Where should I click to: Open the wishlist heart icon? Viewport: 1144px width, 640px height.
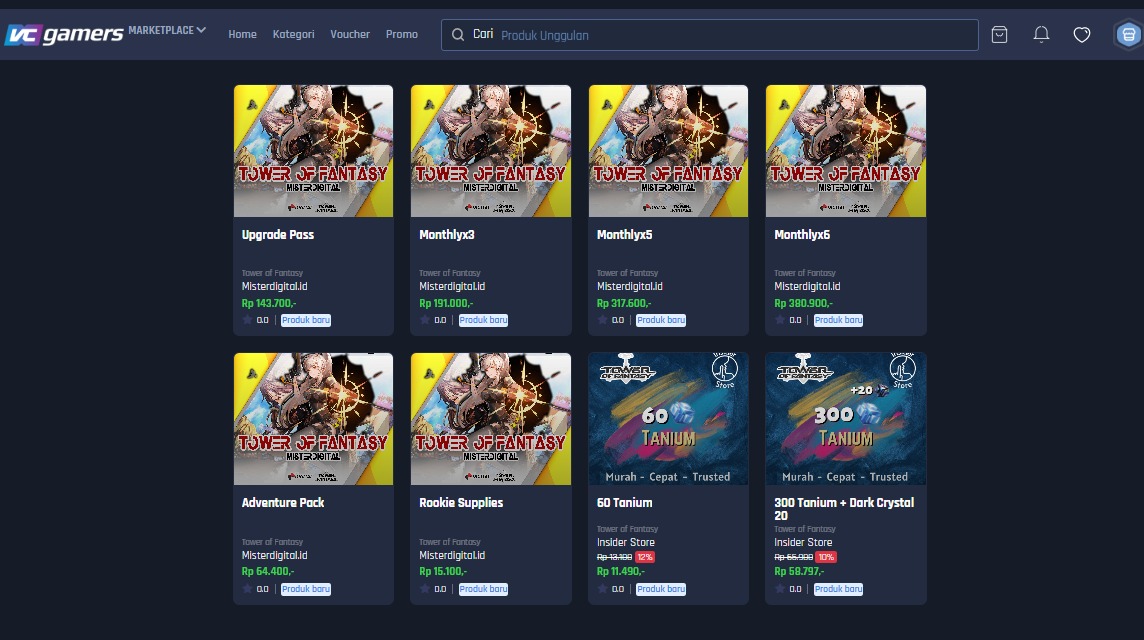[1082, 35]
